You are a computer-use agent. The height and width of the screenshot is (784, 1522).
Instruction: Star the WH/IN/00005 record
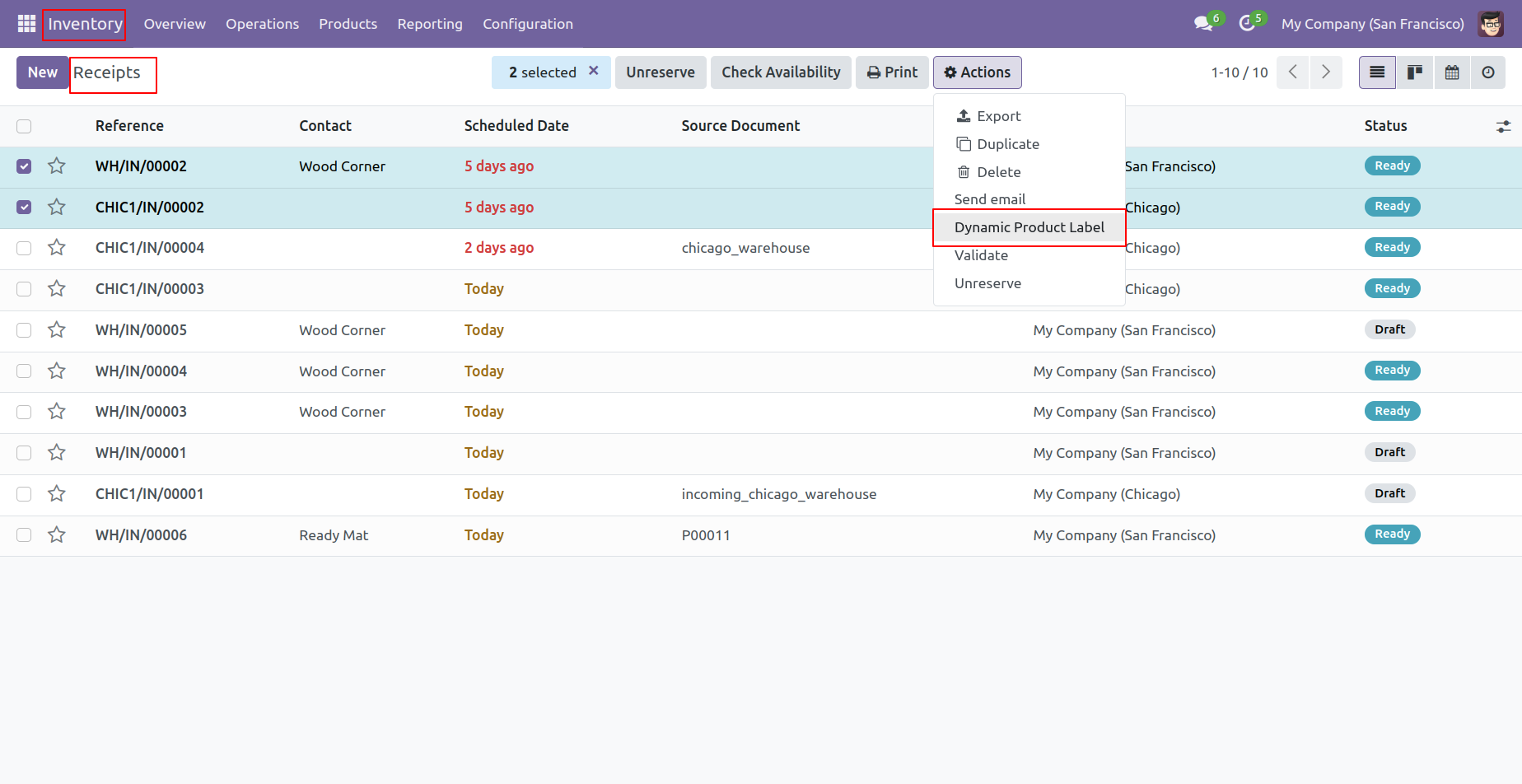click(57, 330)
